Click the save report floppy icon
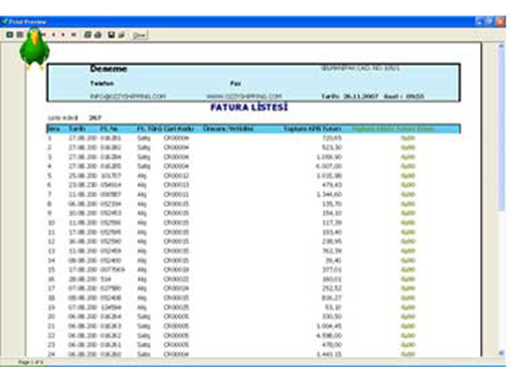The height and width of the screenshot is (380, 510). coord(111,34)
